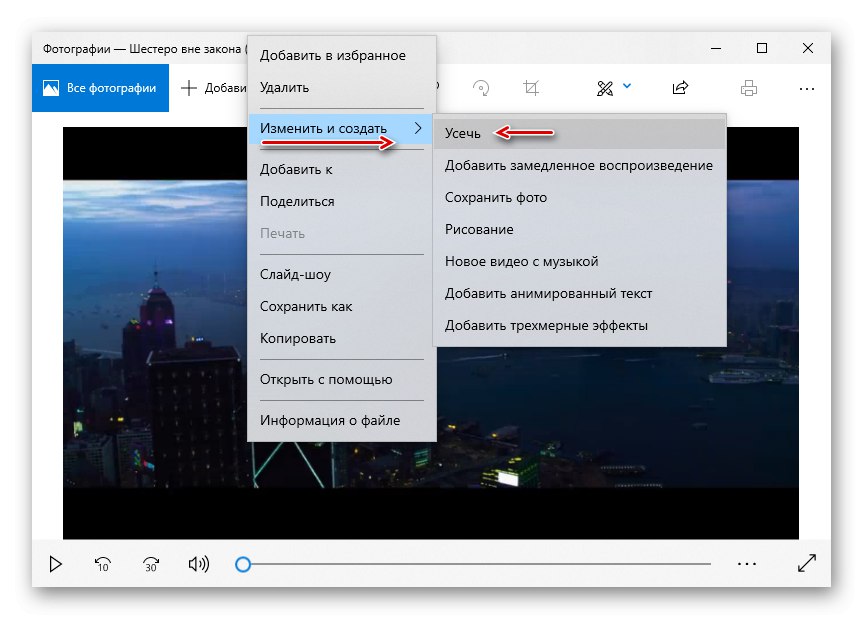This screenshot has height=619, width=863.
Task: Choose Открыть с помощью entry
Action: [342, 380]
